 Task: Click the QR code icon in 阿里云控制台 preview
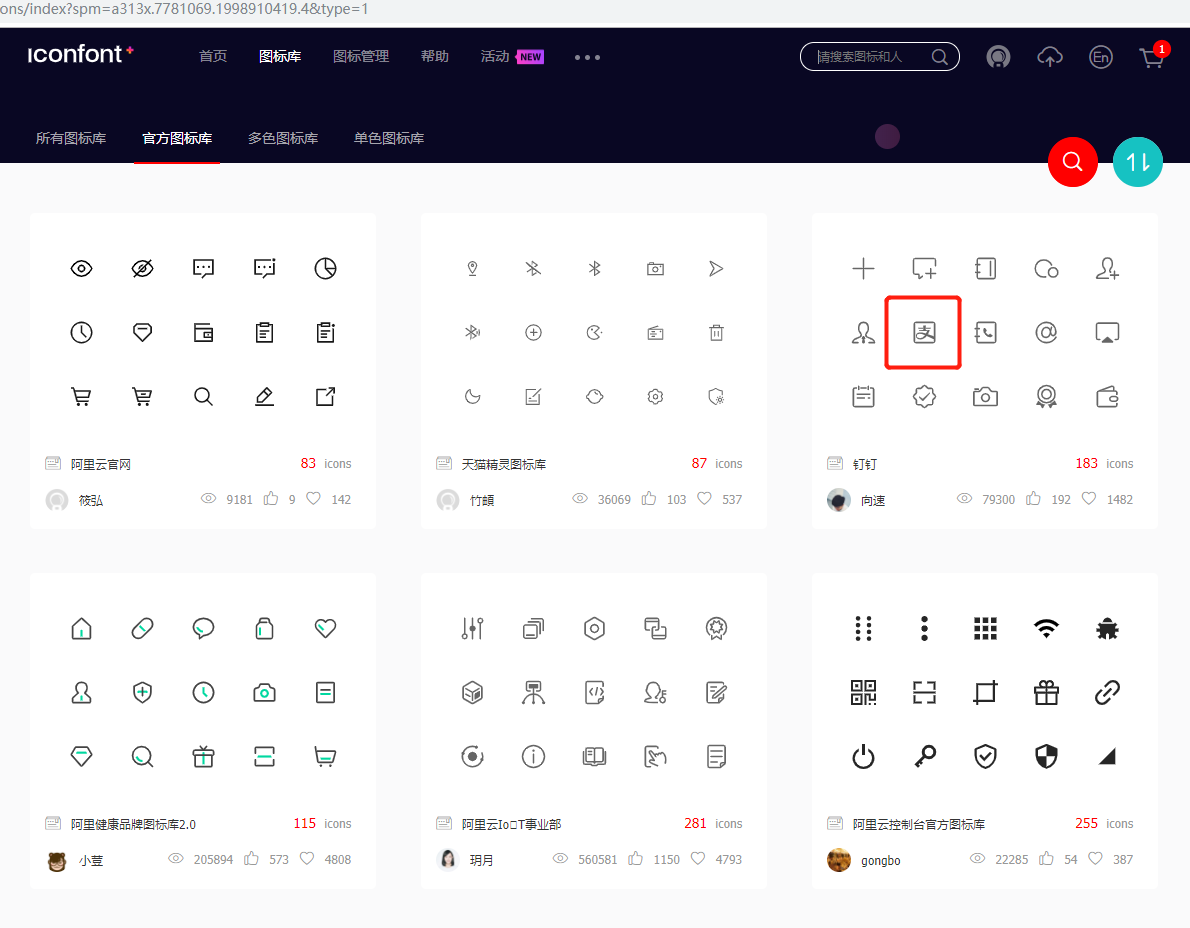863,692
